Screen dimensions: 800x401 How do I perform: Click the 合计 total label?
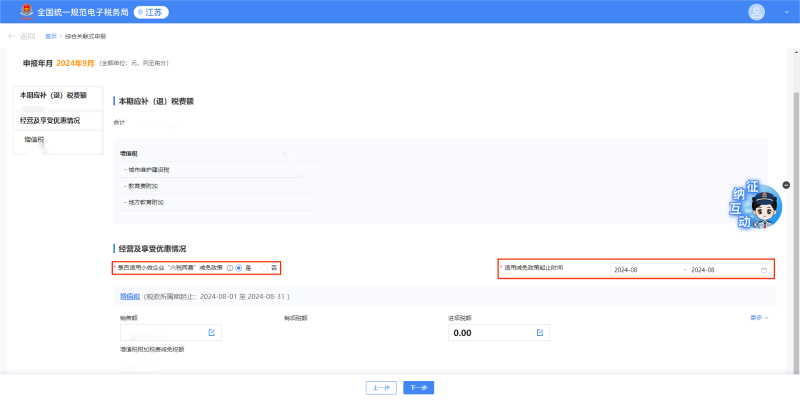click(x=119, y=122)
